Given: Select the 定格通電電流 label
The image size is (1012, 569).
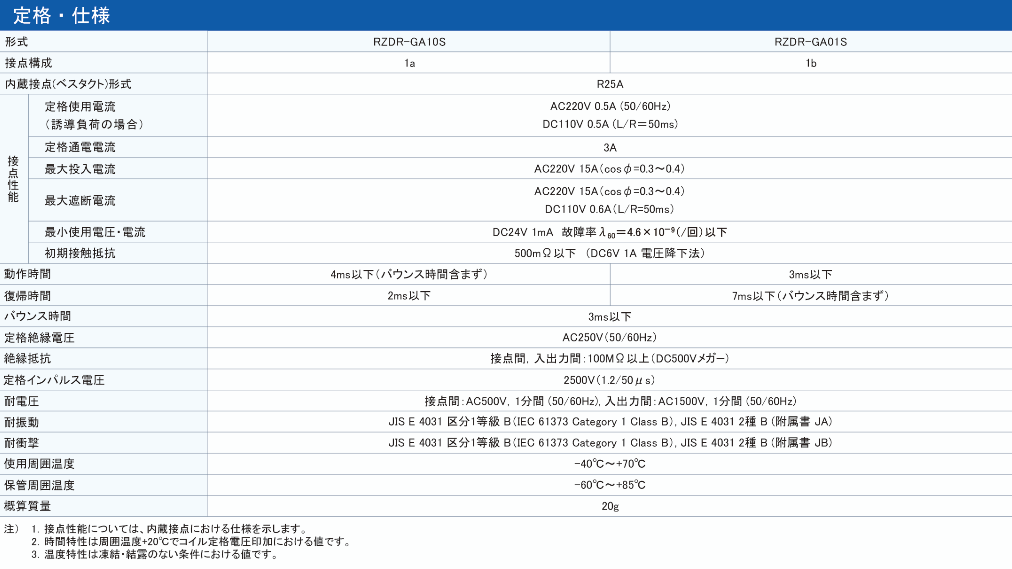Looking at the screenshot, I should [x=80, y=147].
